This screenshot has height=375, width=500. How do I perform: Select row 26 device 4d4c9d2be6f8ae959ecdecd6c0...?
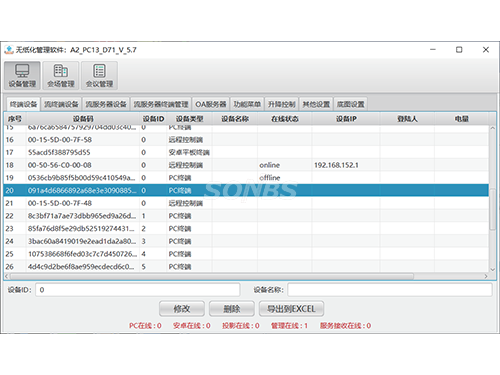tap(247, 267)
